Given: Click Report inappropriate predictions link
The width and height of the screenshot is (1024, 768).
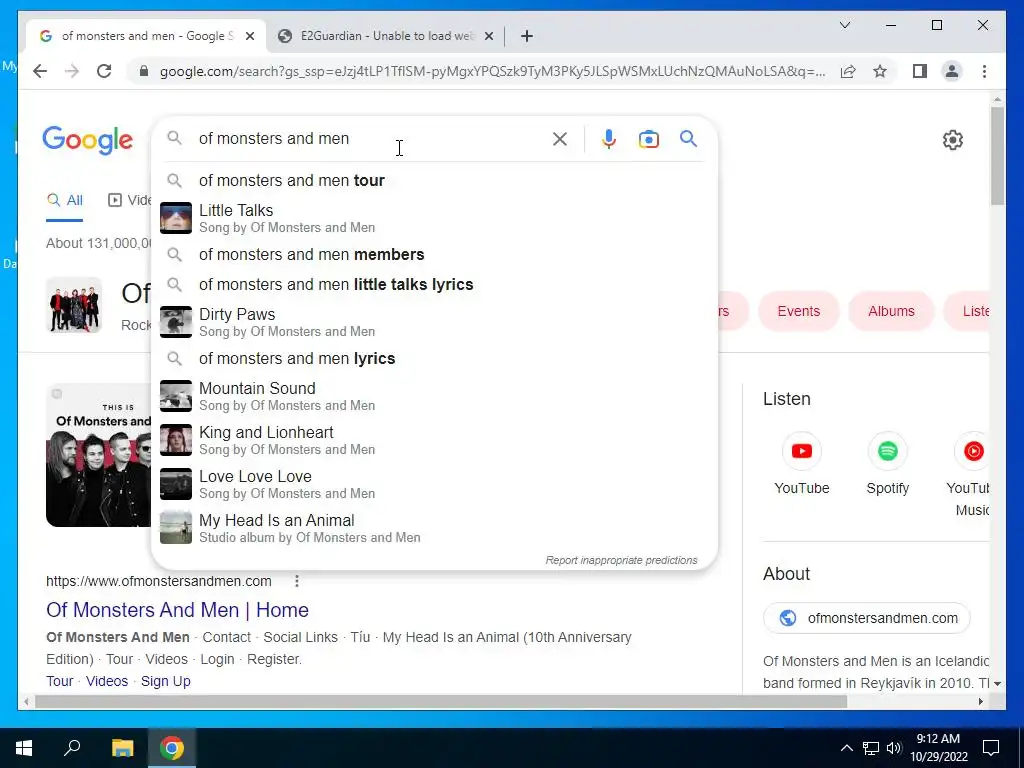Looking at the screenshot, I should (621, 560).
